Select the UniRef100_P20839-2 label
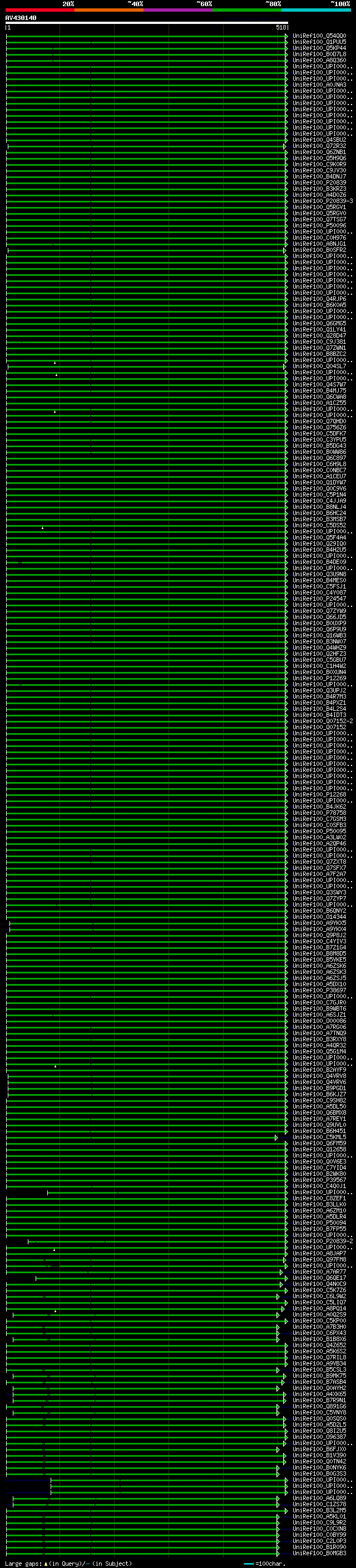356x1568 pixels. [323, 1241]
